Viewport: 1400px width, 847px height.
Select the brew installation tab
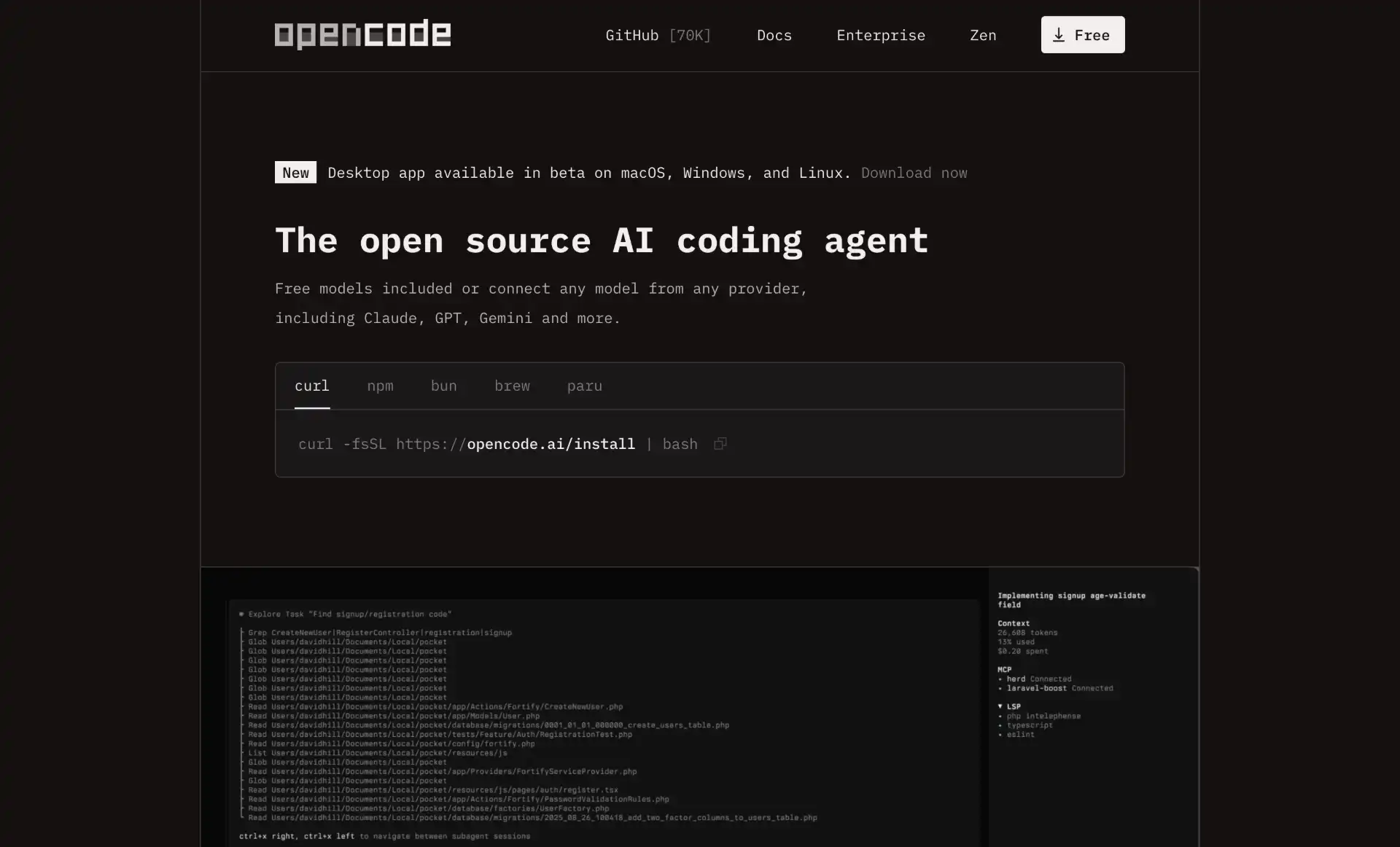point(512,386)
